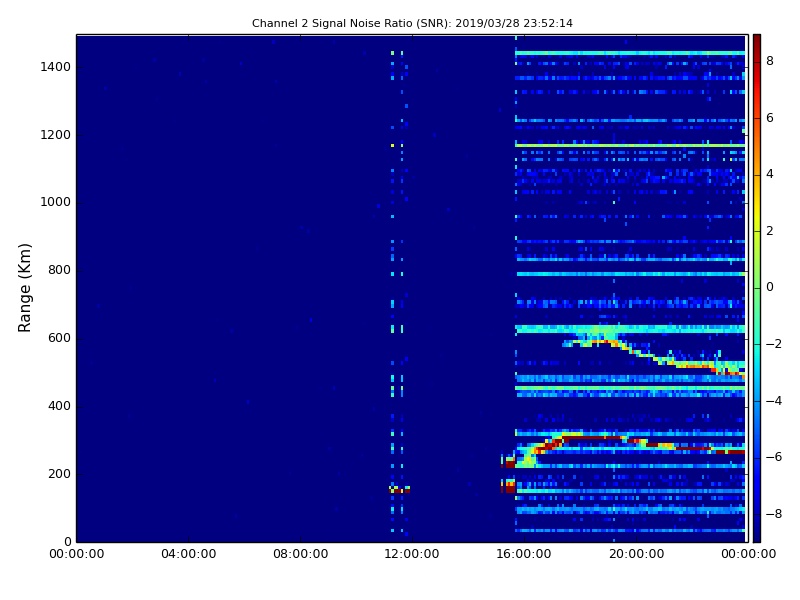800x600 pixels.
Task: Click the colorbar value −6 label
Action: [774, 457]
